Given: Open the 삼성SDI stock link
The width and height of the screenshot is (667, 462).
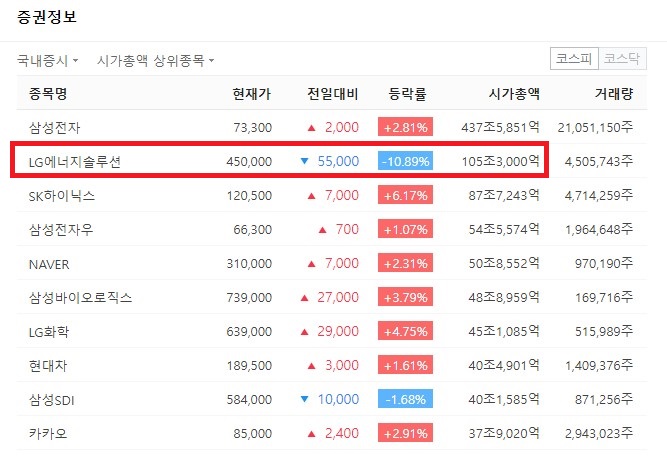Looking at the screenshot, I should point(51,400).
